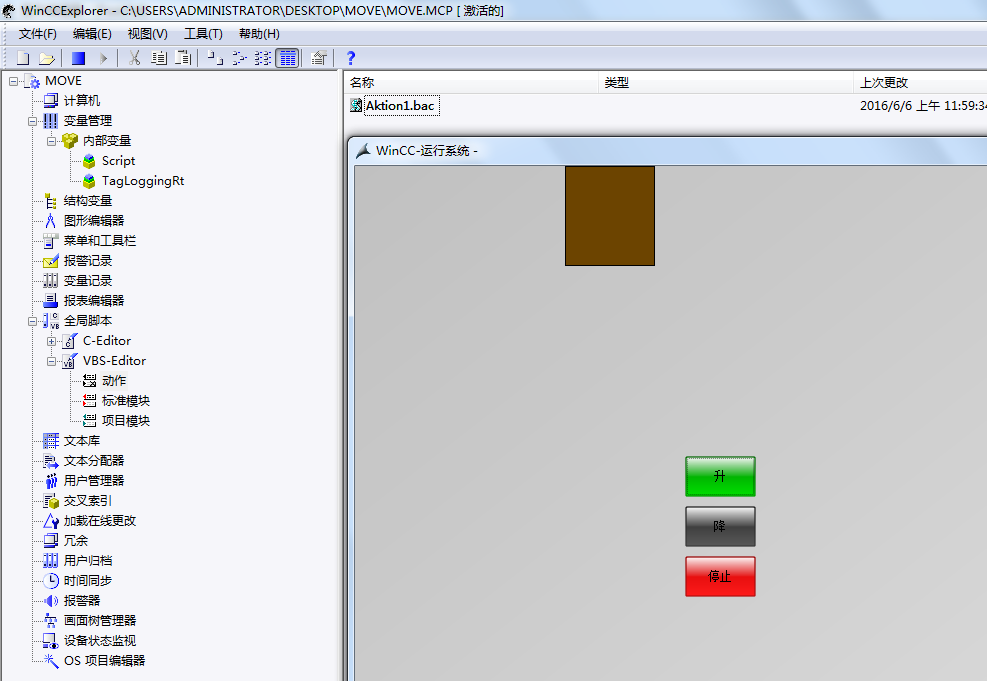This screenshot has height=681, width=987.
Task: Sort by the 上次更改 column header
Action: click(920, 82)
